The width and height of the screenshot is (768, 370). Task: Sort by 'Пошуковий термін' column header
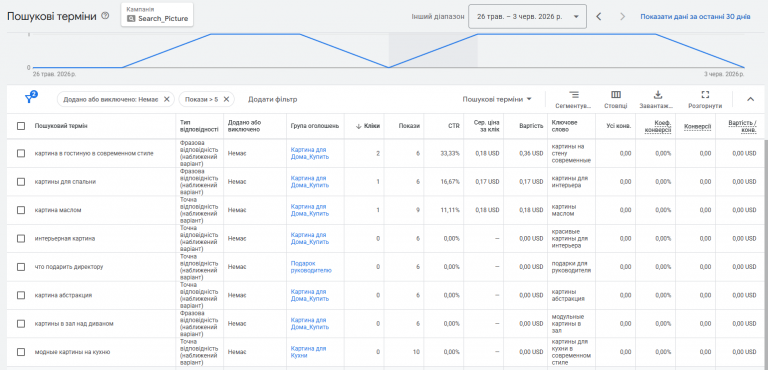point(61,126)
